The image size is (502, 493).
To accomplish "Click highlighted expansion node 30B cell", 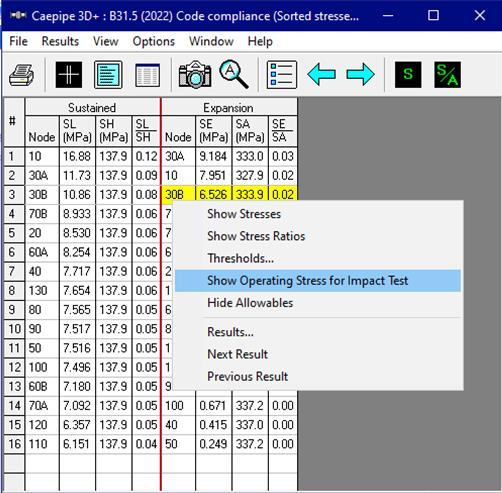I will (178, 195).
